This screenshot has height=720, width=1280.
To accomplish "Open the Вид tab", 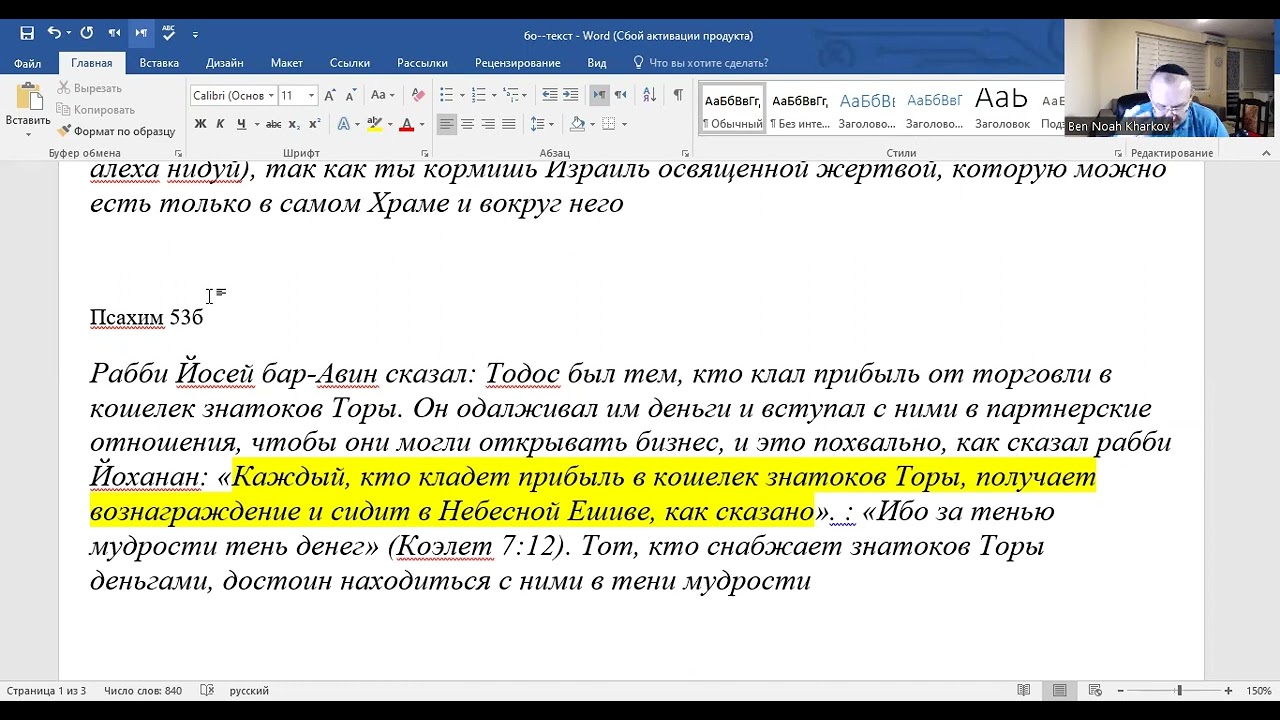I will click(x=597, y=63).
